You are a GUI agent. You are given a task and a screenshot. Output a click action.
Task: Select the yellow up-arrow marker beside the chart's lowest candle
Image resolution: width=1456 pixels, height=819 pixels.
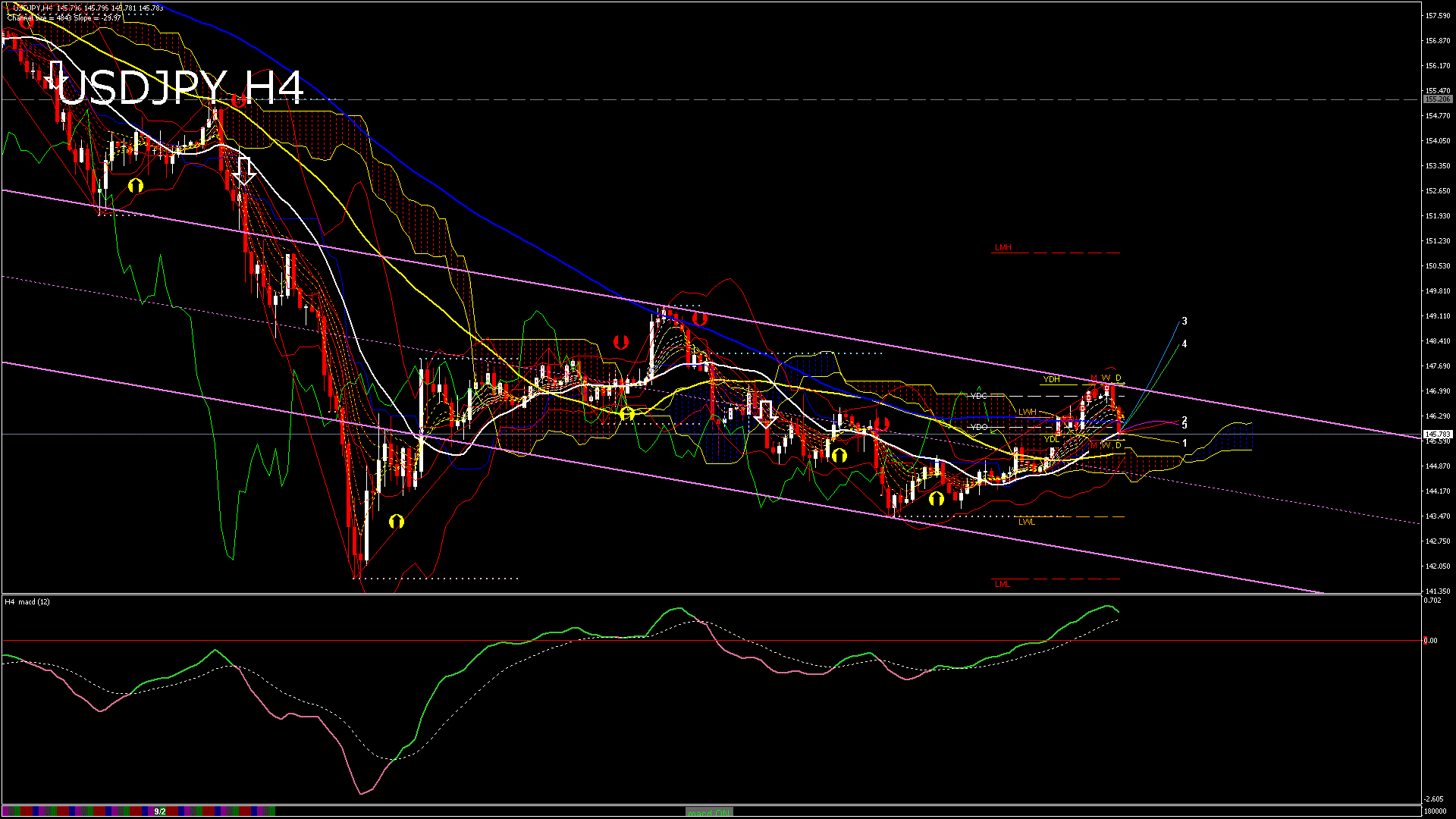coord(396,522)
